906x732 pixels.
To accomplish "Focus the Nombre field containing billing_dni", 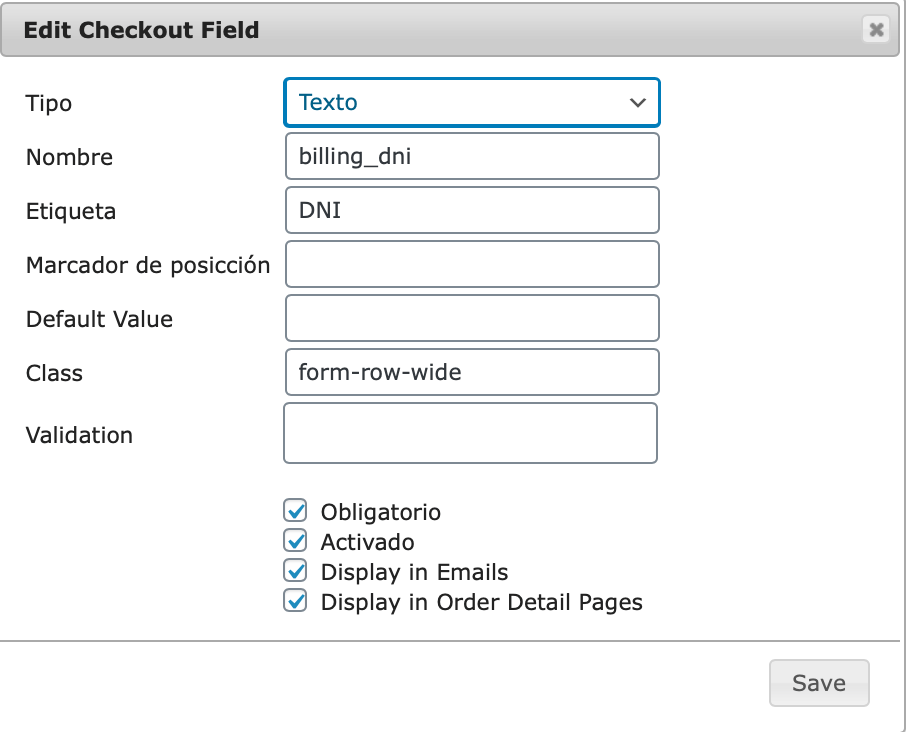I will 472,156.
